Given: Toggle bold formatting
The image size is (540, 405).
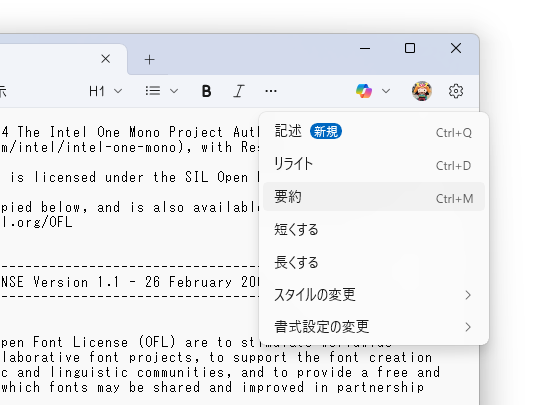Looking at the screenshot, I should (x=206, y=91).
